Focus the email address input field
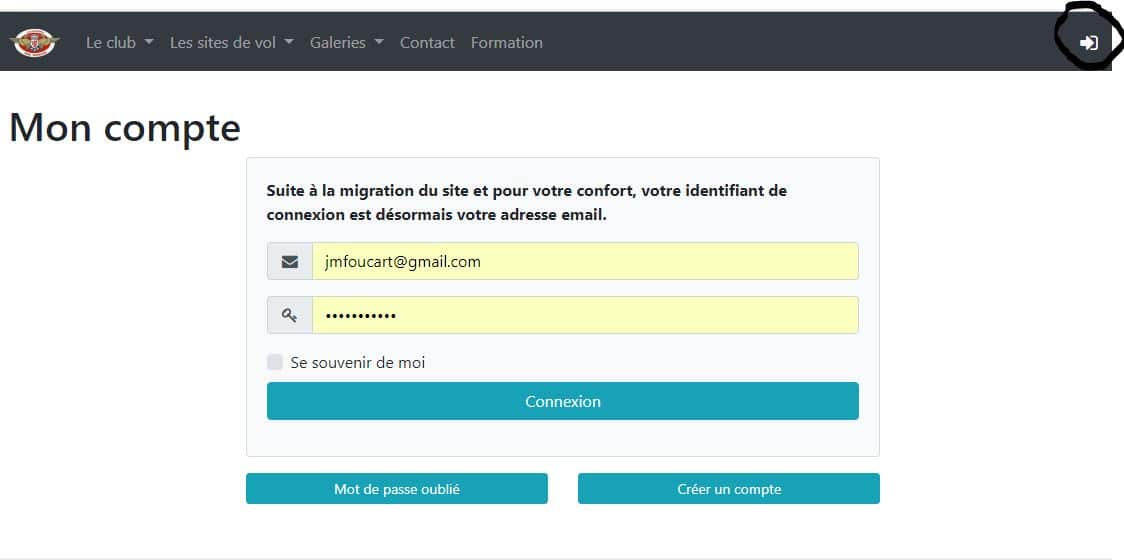This screenshot has width=1124, height=560. coord(585,262)
